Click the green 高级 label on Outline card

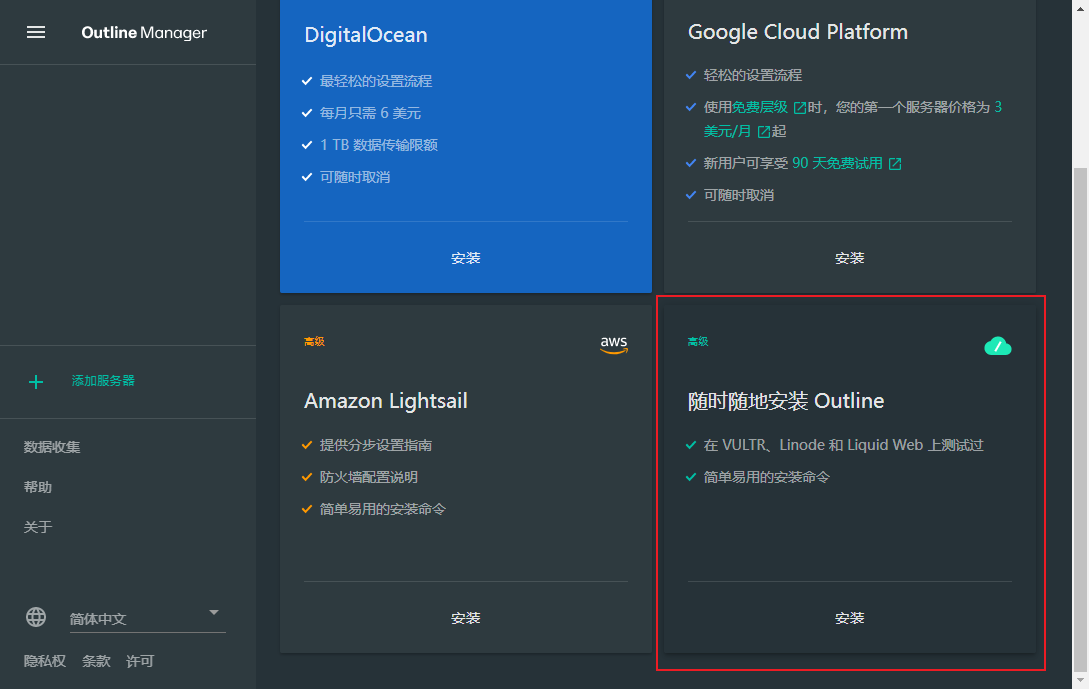point(698,341)
